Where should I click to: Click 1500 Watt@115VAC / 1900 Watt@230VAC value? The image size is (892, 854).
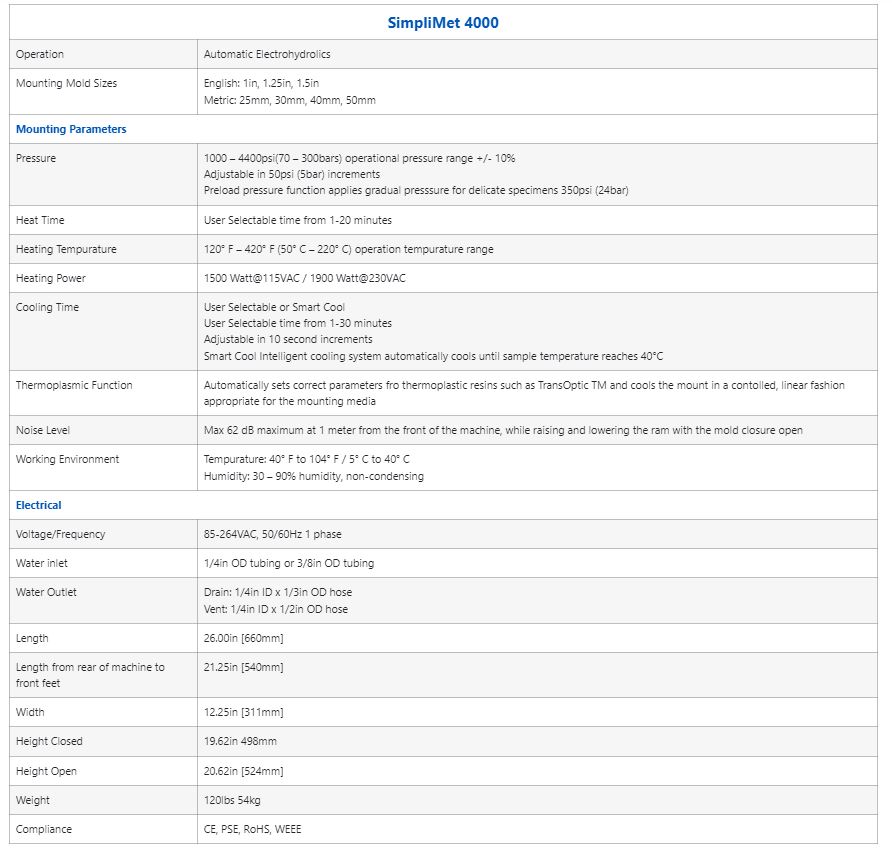pos(304,278)
